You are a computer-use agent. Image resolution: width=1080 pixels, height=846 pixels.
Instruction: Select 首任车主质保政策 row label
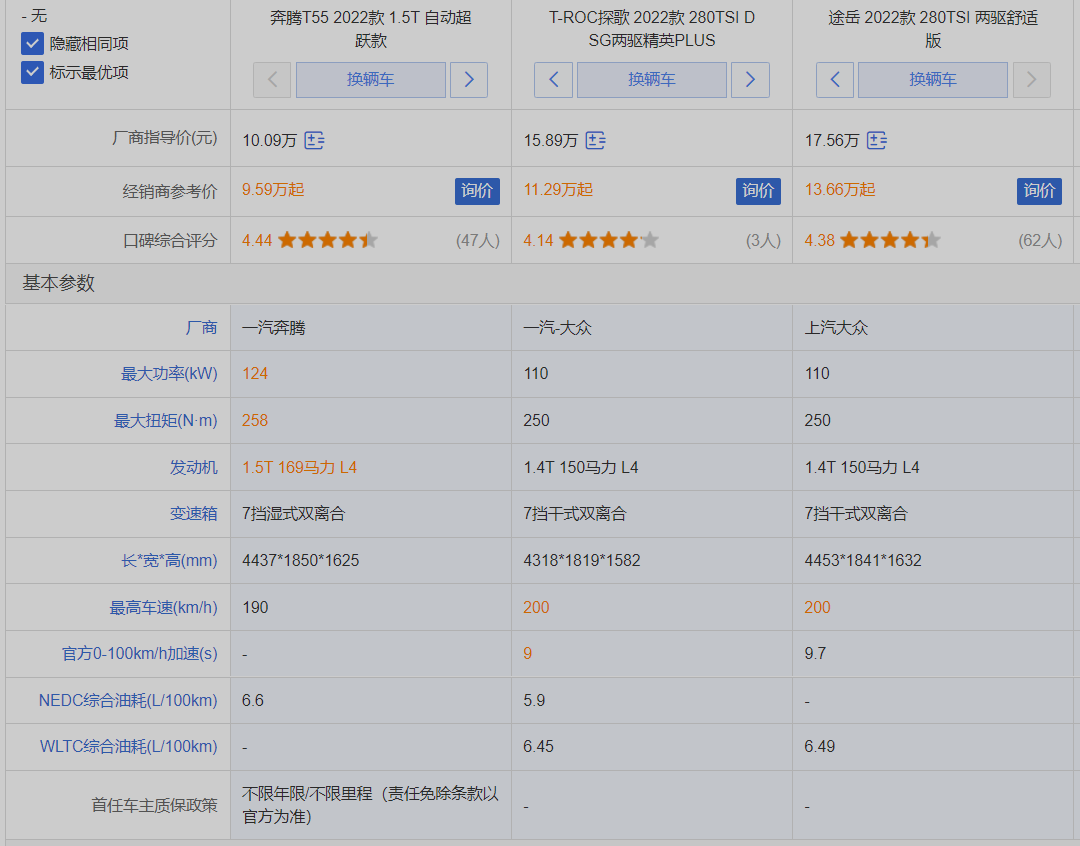pos(154,805)
